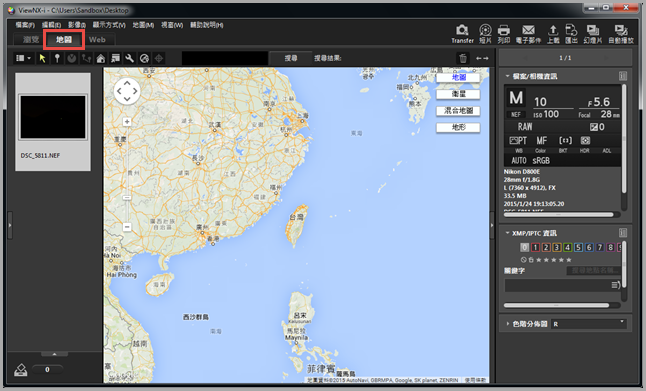Click the map location search field
The width and height of the screenshot is (646, 391).
pos(225,59)
